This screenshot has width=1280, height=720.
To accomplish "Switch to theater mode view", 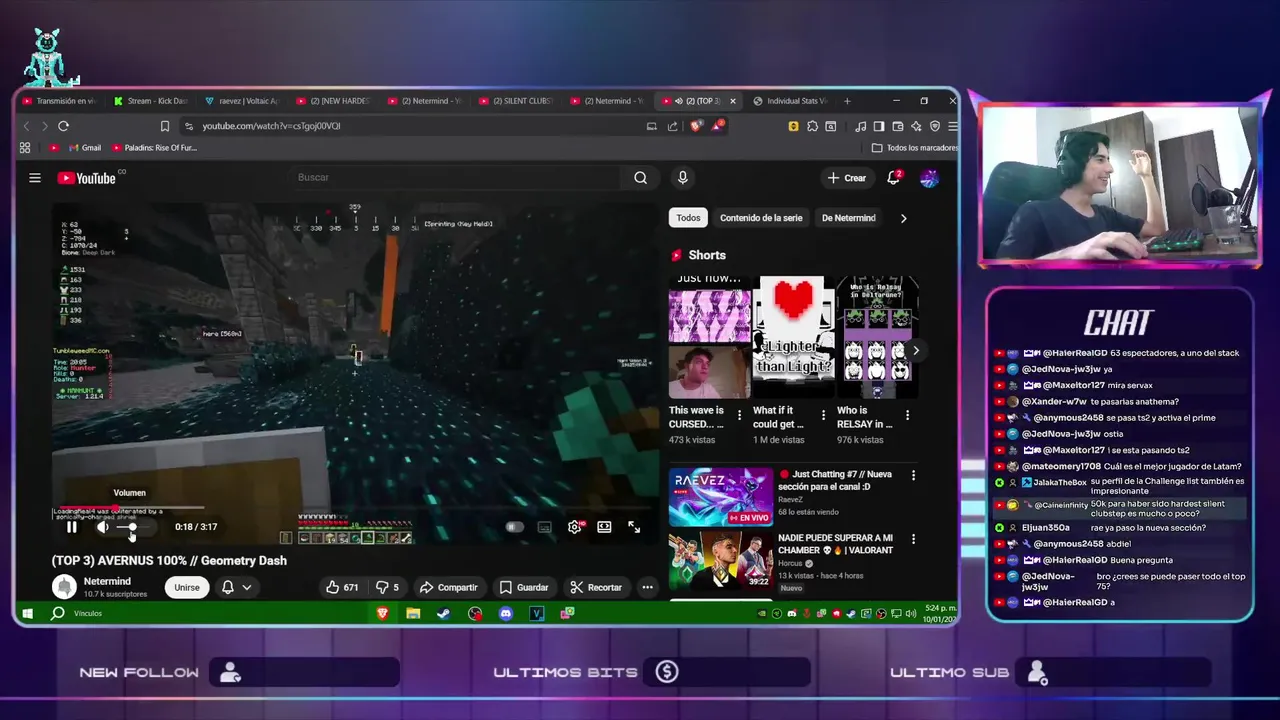I will [x=604, y=527].
